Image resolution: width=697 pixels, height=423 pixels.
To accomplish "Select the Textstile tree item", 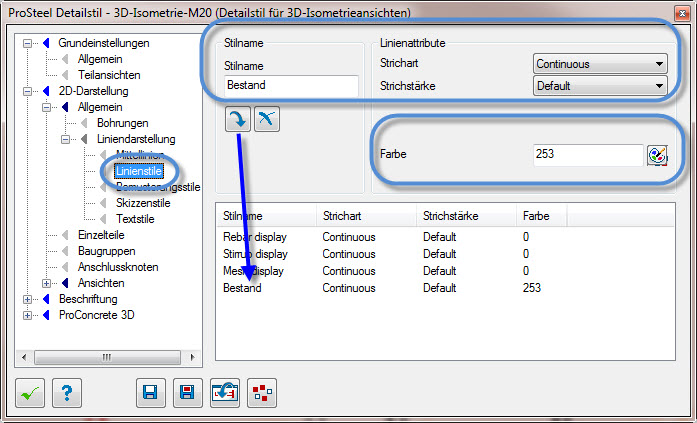I will [x=135, y=219].
